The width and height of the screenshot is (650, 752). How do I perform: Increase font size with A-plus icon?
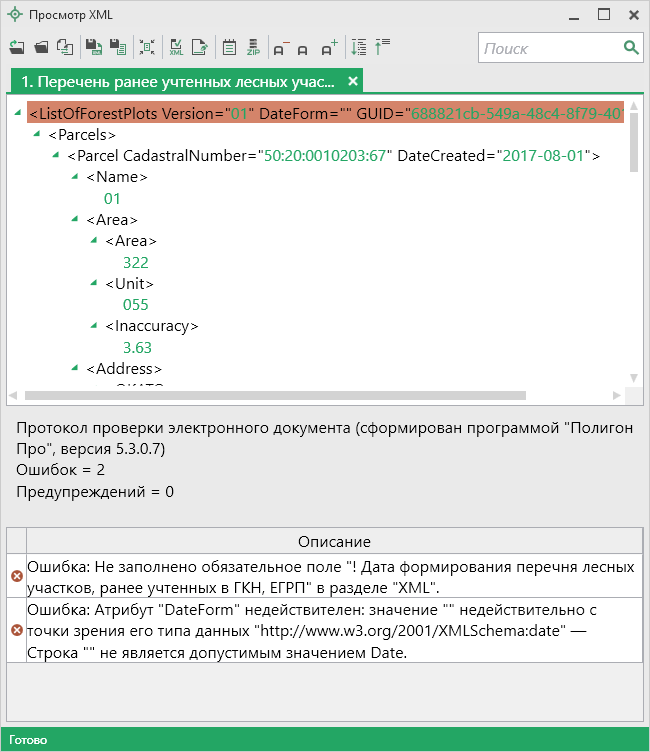(329, 47)
